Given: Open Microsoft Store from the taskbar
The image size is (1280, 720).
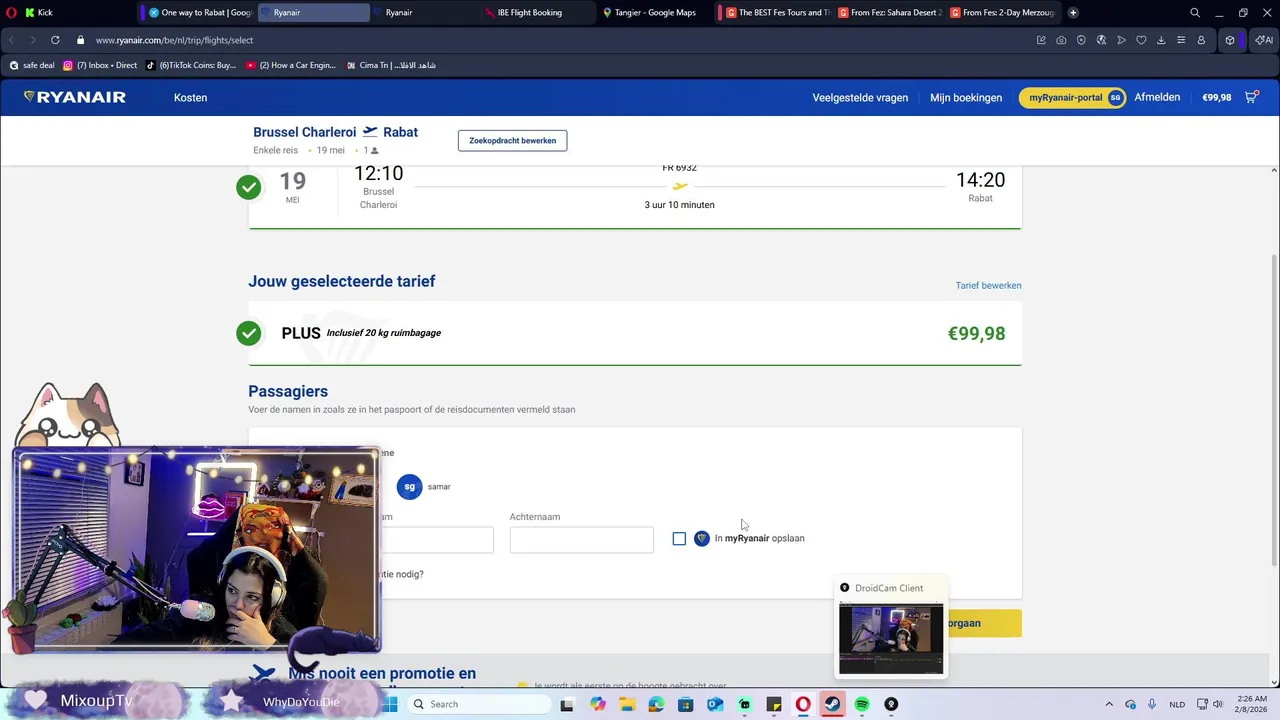Looking at the screenshot, I should (686, 704).
